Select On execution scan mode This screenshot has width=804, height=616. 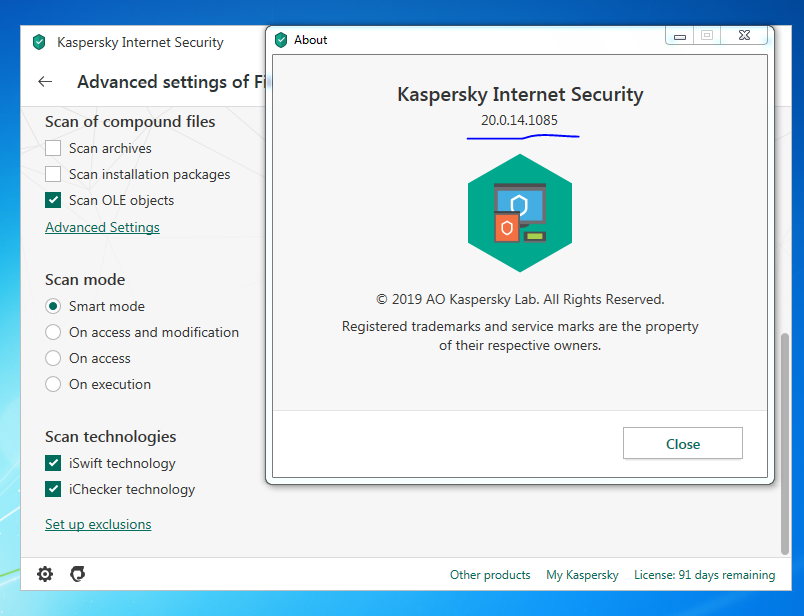pyautogui.click(x=53, y=384)
